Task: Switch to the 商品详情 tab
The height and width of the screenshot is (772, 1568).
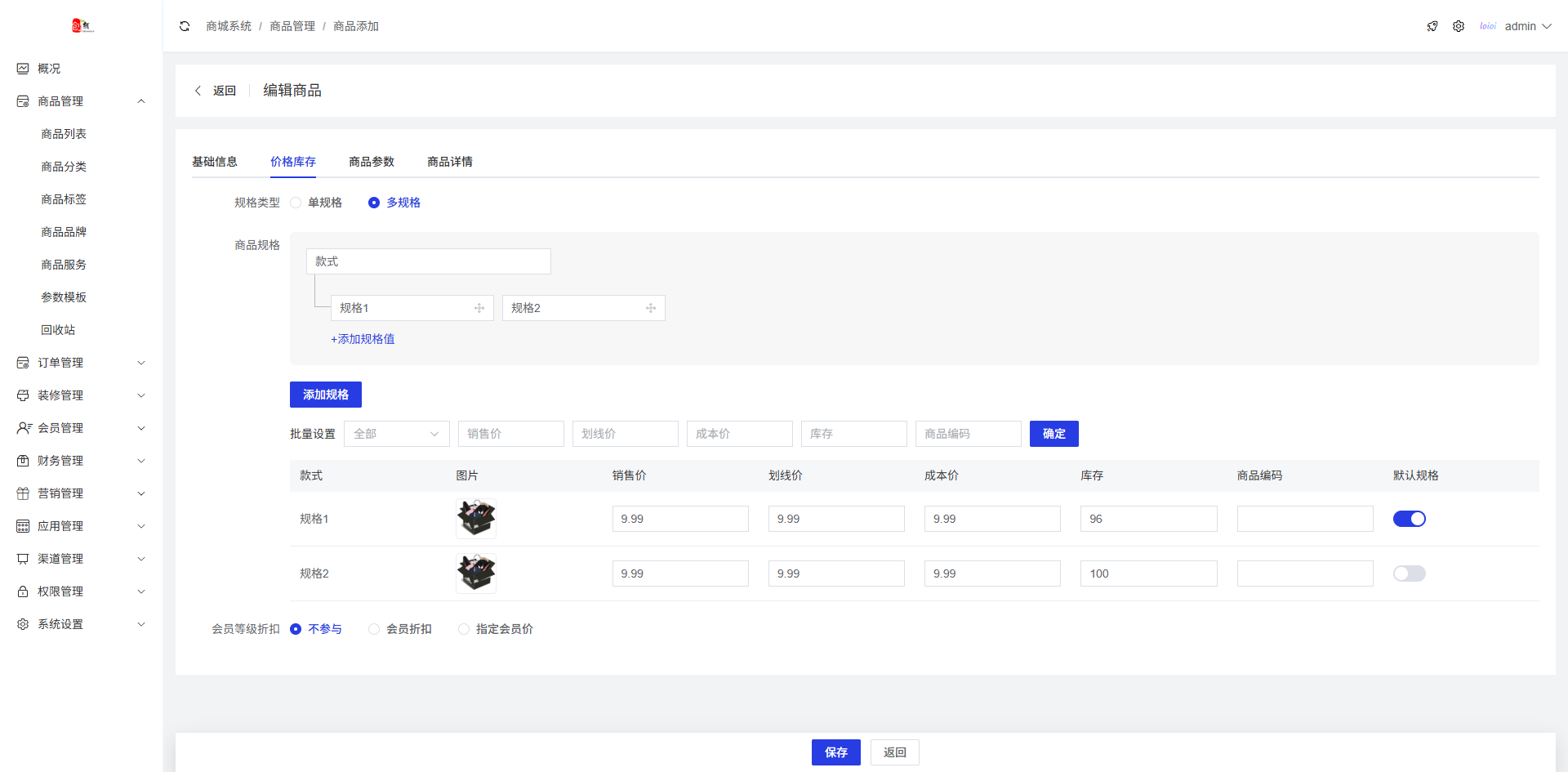Action: (450, 162)
